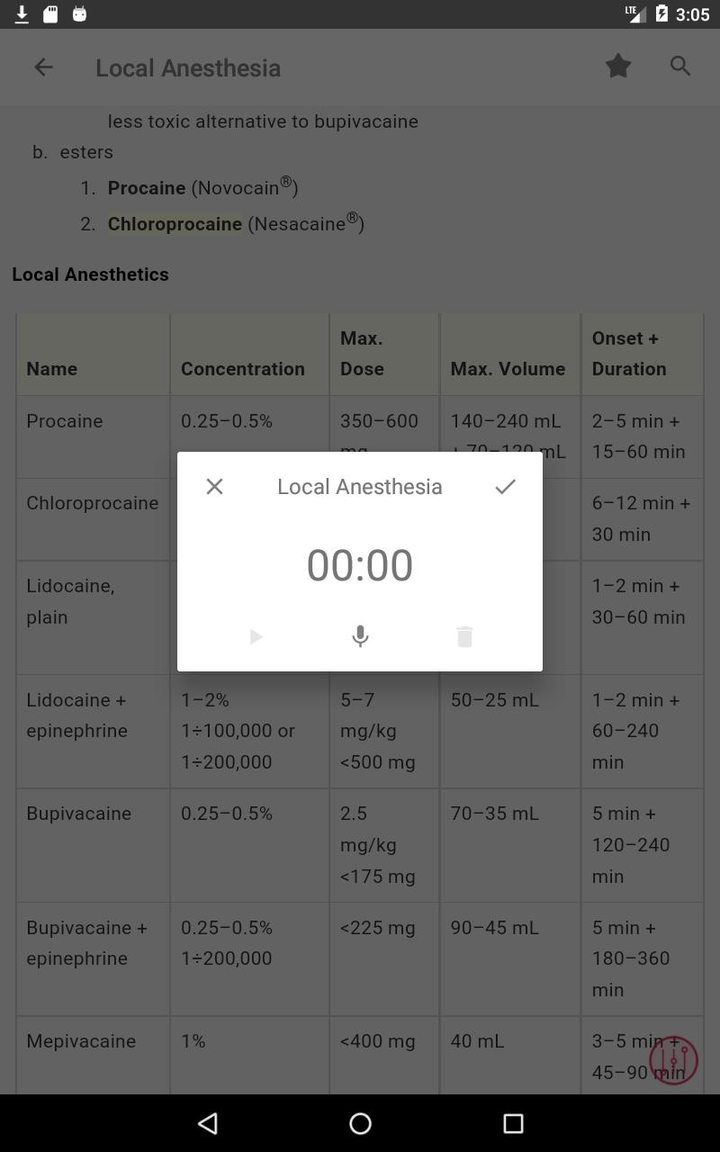Tap the Android recent apps button

tap(513, 1123)
